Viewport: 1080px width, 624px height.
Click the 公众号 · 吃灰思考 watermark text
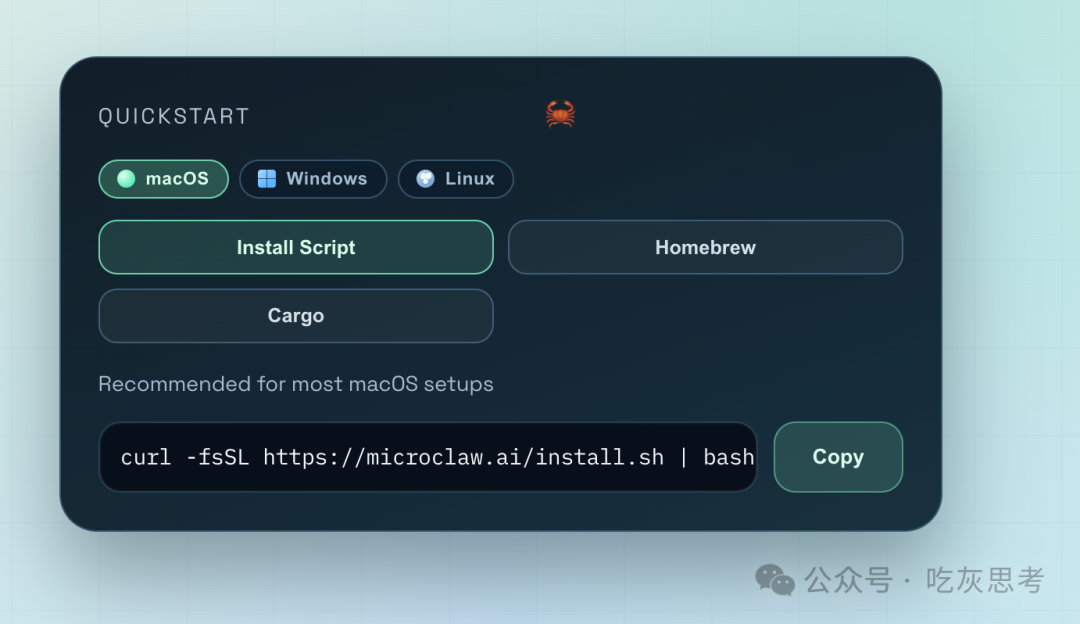(925, 580)
